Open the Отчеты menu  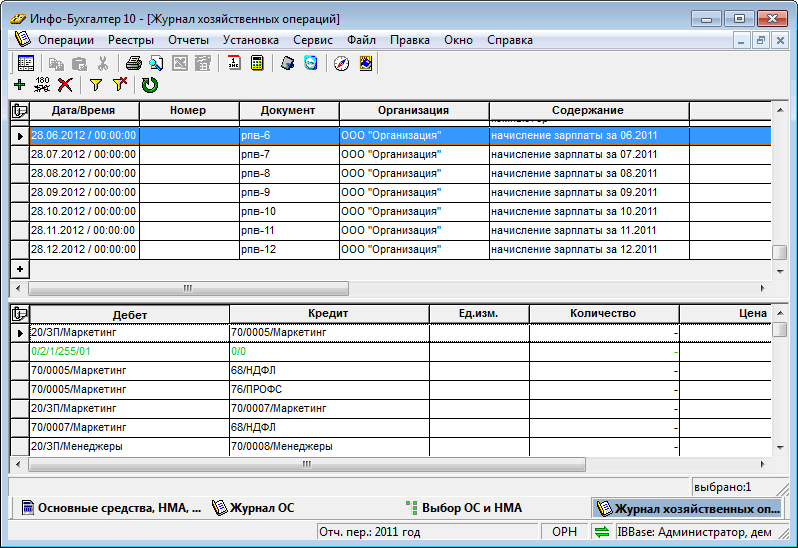click(x=188, y=40)
